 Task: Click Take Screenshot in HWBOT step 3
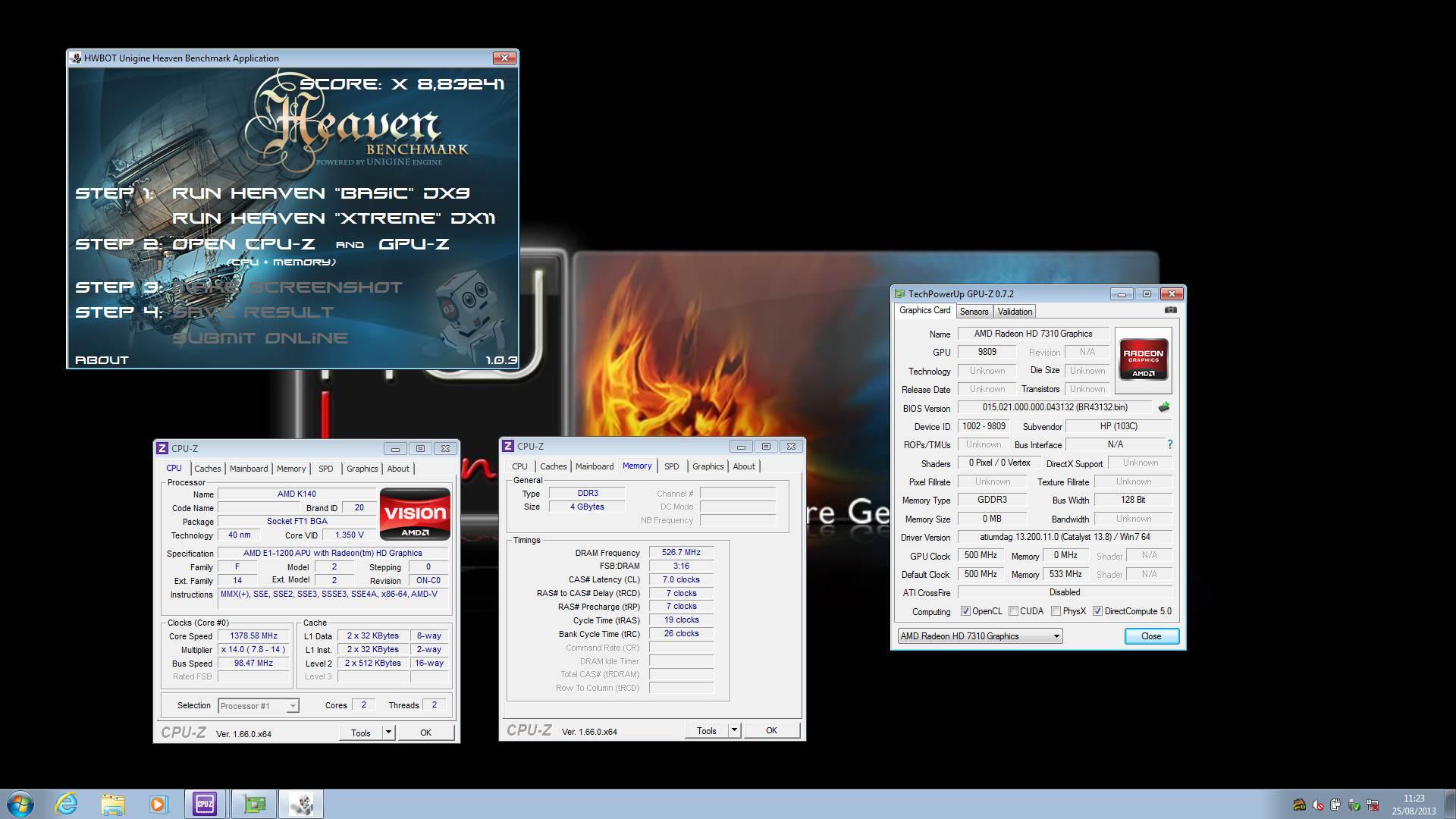pyautogui.click(x=288, y=287)
